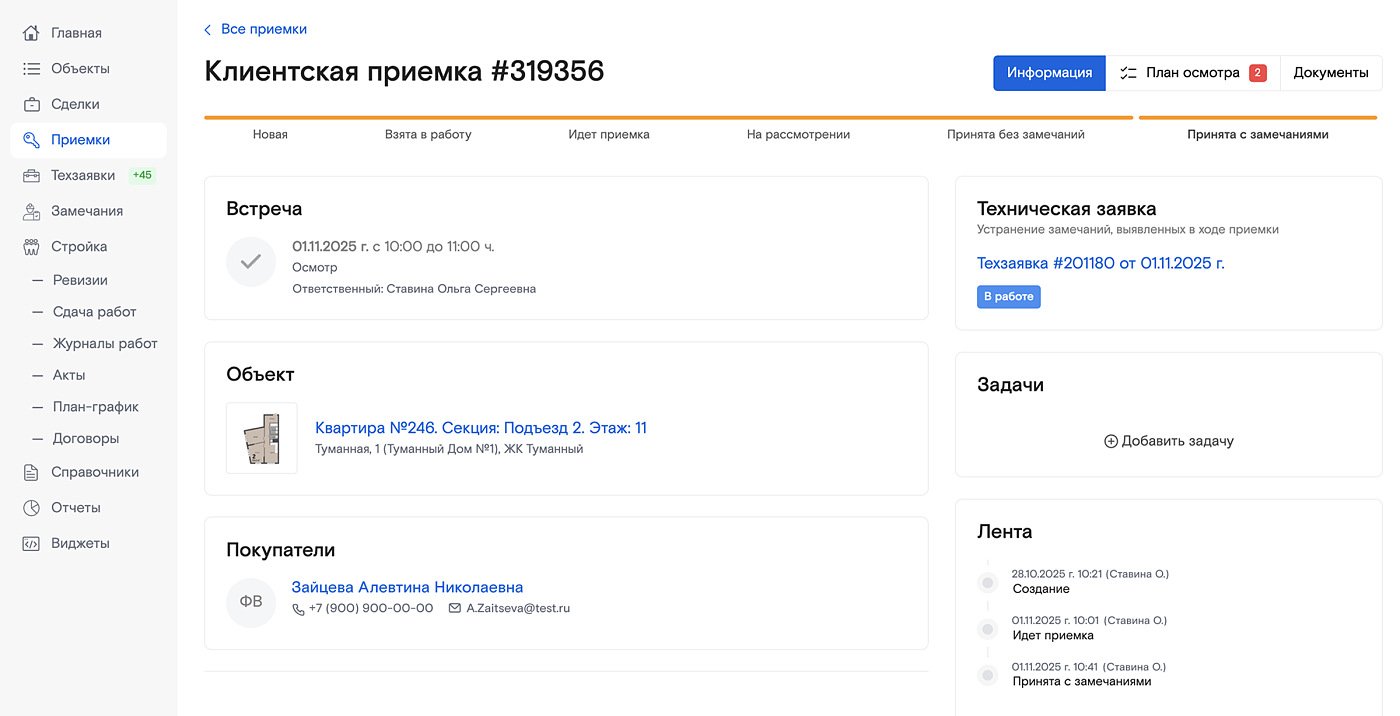Click the Виджеты code icon
This screenshot has width=1400, height=716.
coord(31,544)
